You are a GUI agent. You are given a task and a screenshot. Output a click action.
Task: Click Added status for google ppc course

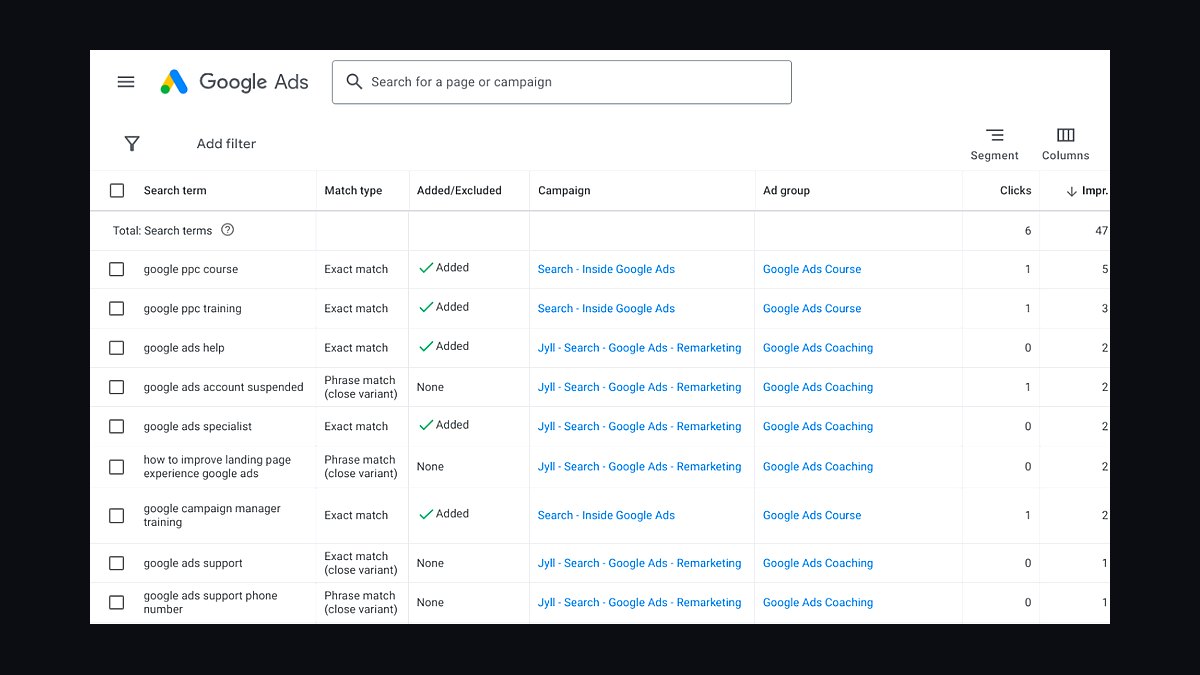[444, 268]
